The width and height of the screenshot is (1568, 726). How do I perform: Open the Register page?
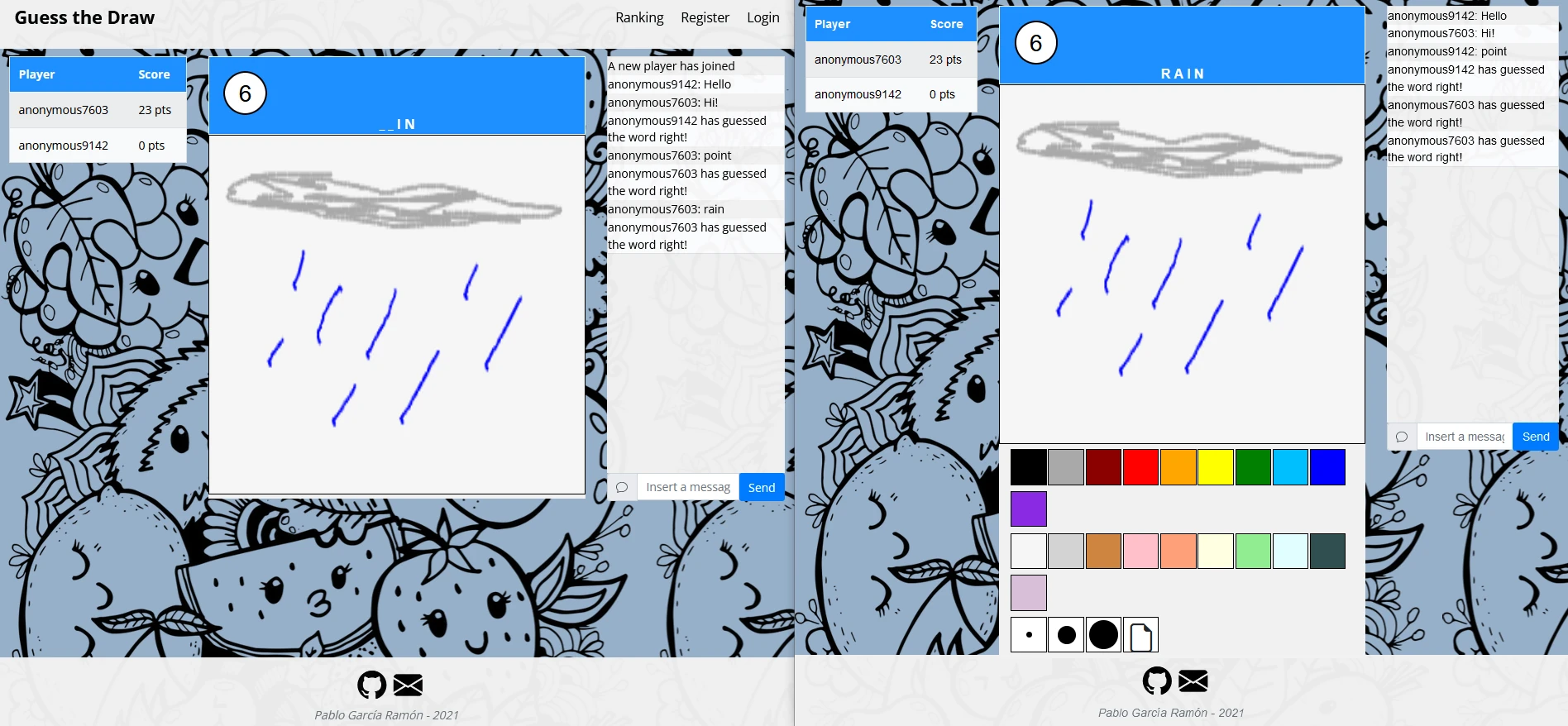[x=705, y=17]
